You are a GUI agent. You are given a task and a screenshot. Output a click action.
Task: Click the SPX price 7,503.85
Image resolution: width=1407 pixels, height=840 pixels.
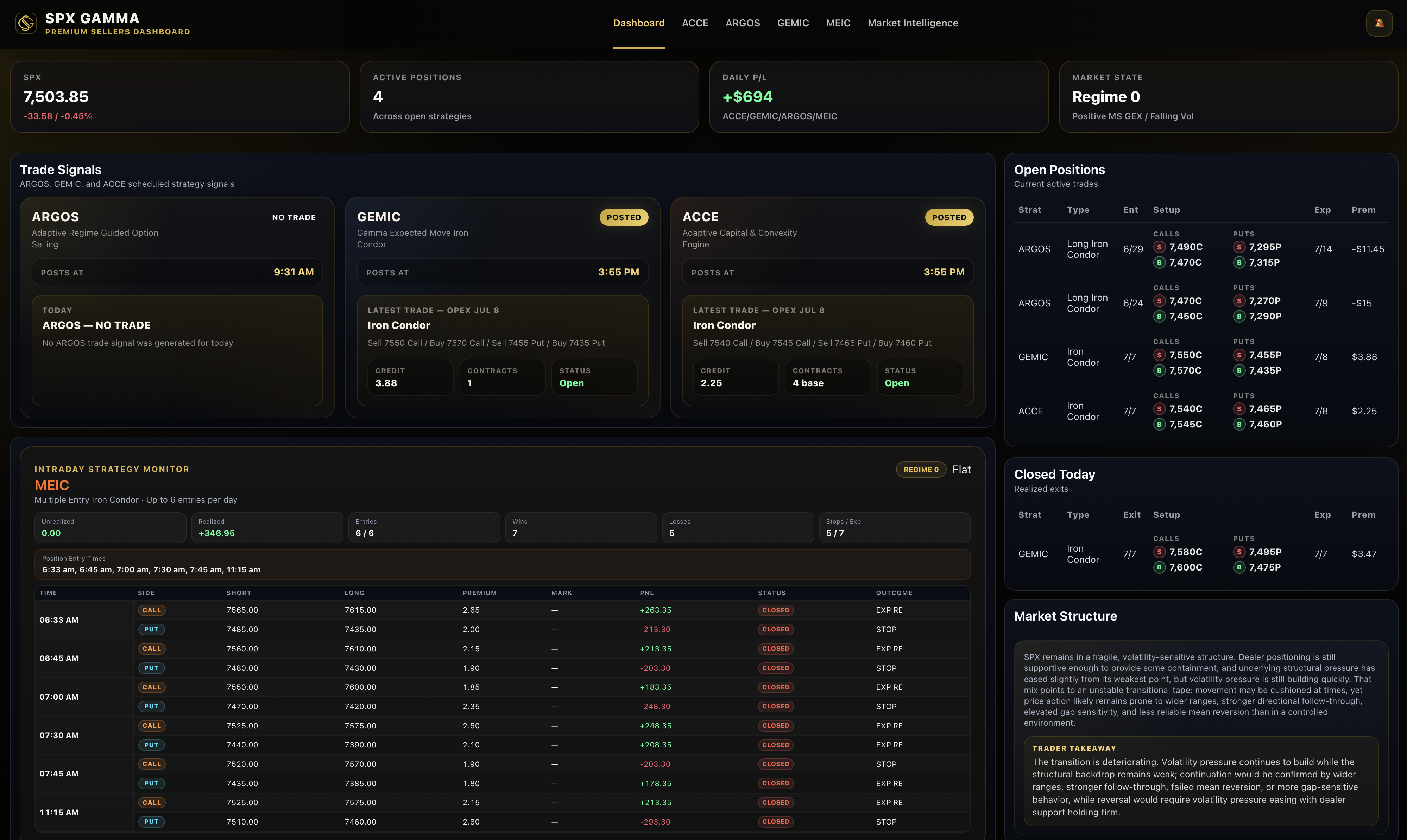pos(56,97)
